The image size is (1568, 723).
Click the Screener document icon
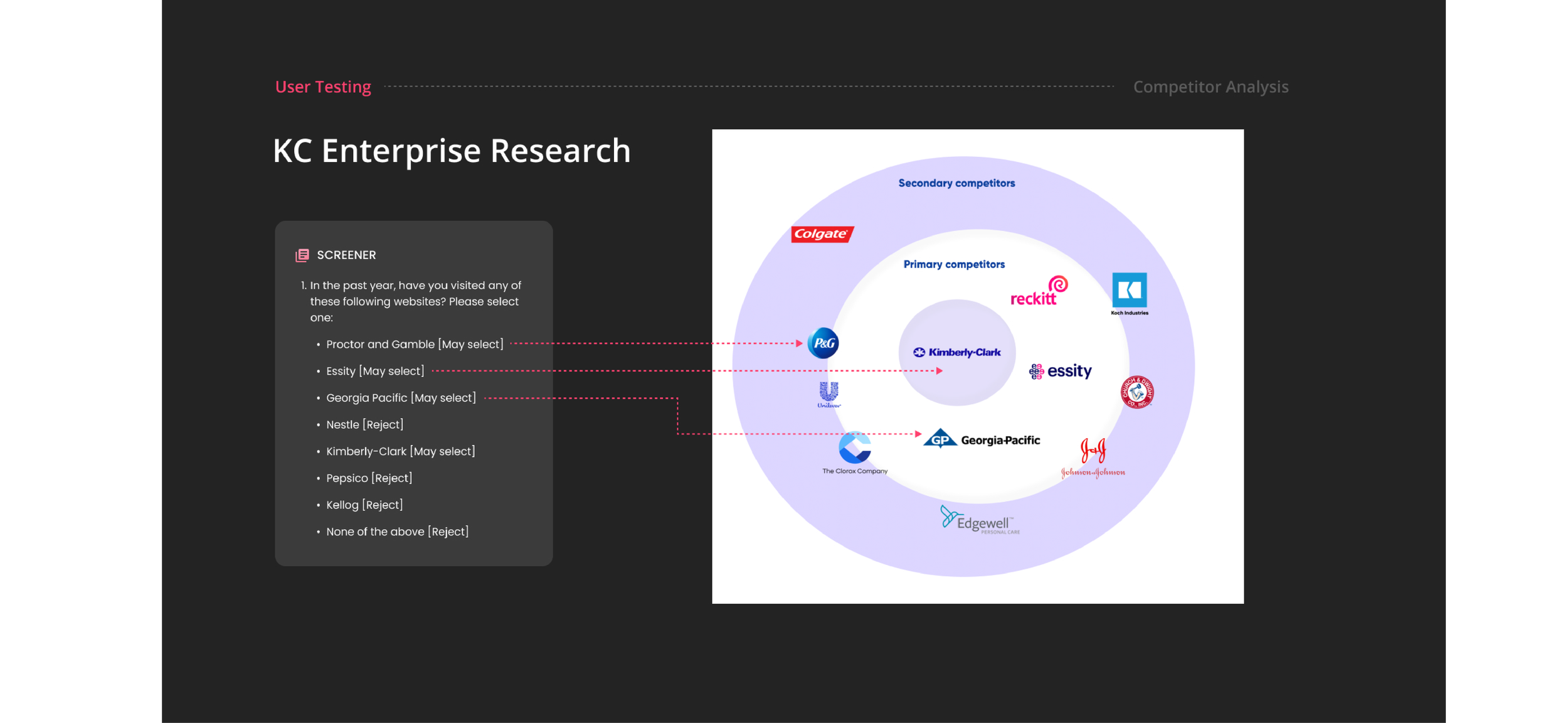(302, 255)
